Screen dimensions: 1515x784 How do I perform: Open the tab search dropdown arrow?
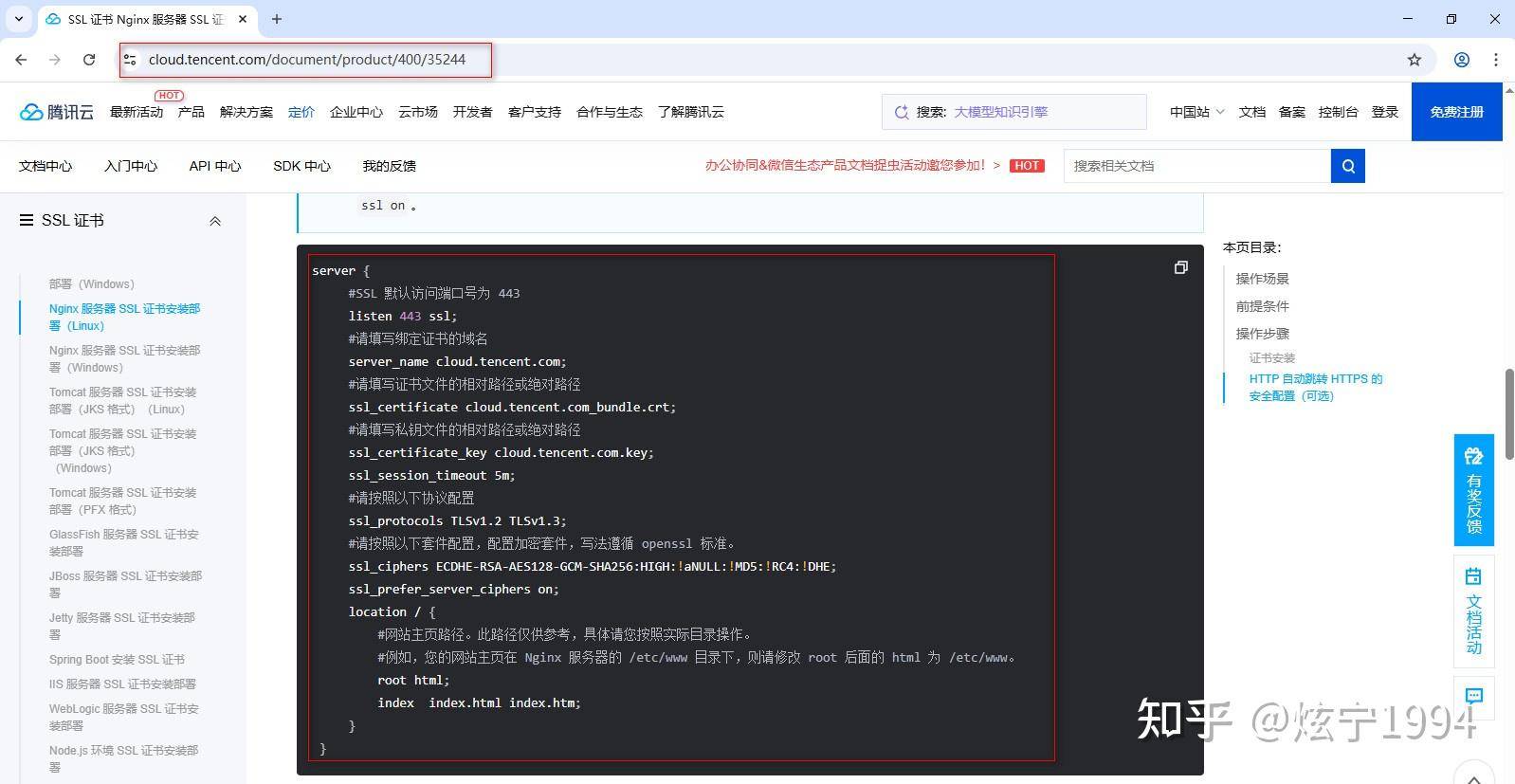19,19
